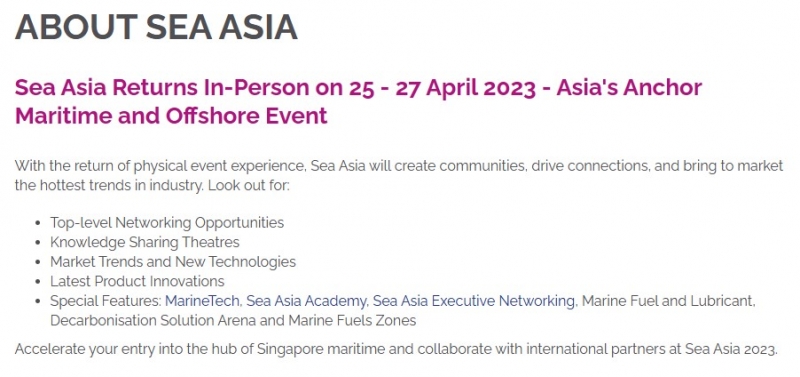Click the ABOUT SEA ASIA heading
800x377 pixels.
pyautogui.click(x=156, y=27)
